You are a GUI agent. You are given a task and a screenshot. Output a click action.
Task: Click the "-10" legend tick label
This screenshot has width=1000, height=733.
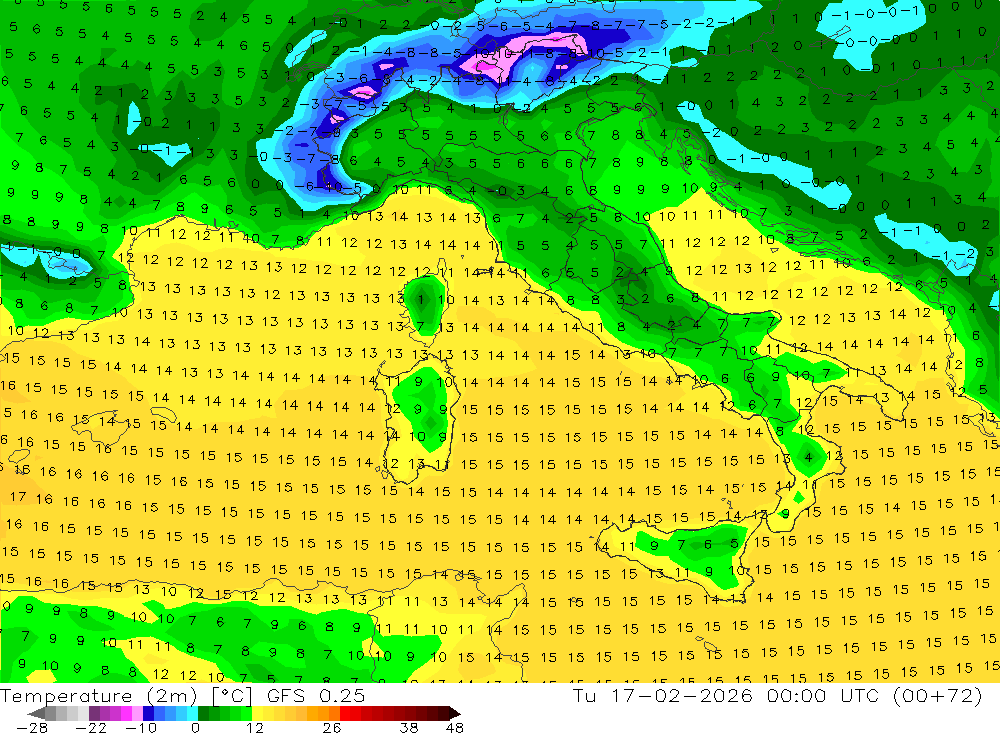tap(141, 728)
